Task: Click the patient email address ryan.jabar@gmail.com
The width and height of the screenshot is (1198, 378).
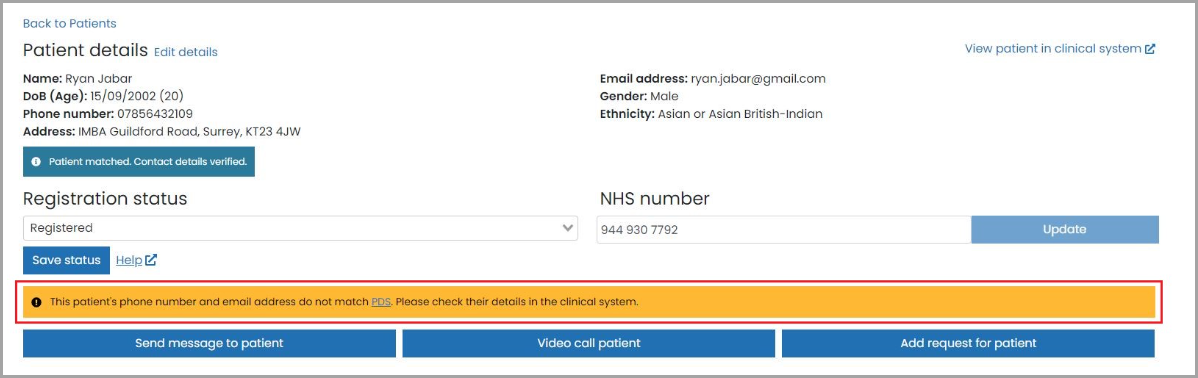Action: [x=758, y=79]
